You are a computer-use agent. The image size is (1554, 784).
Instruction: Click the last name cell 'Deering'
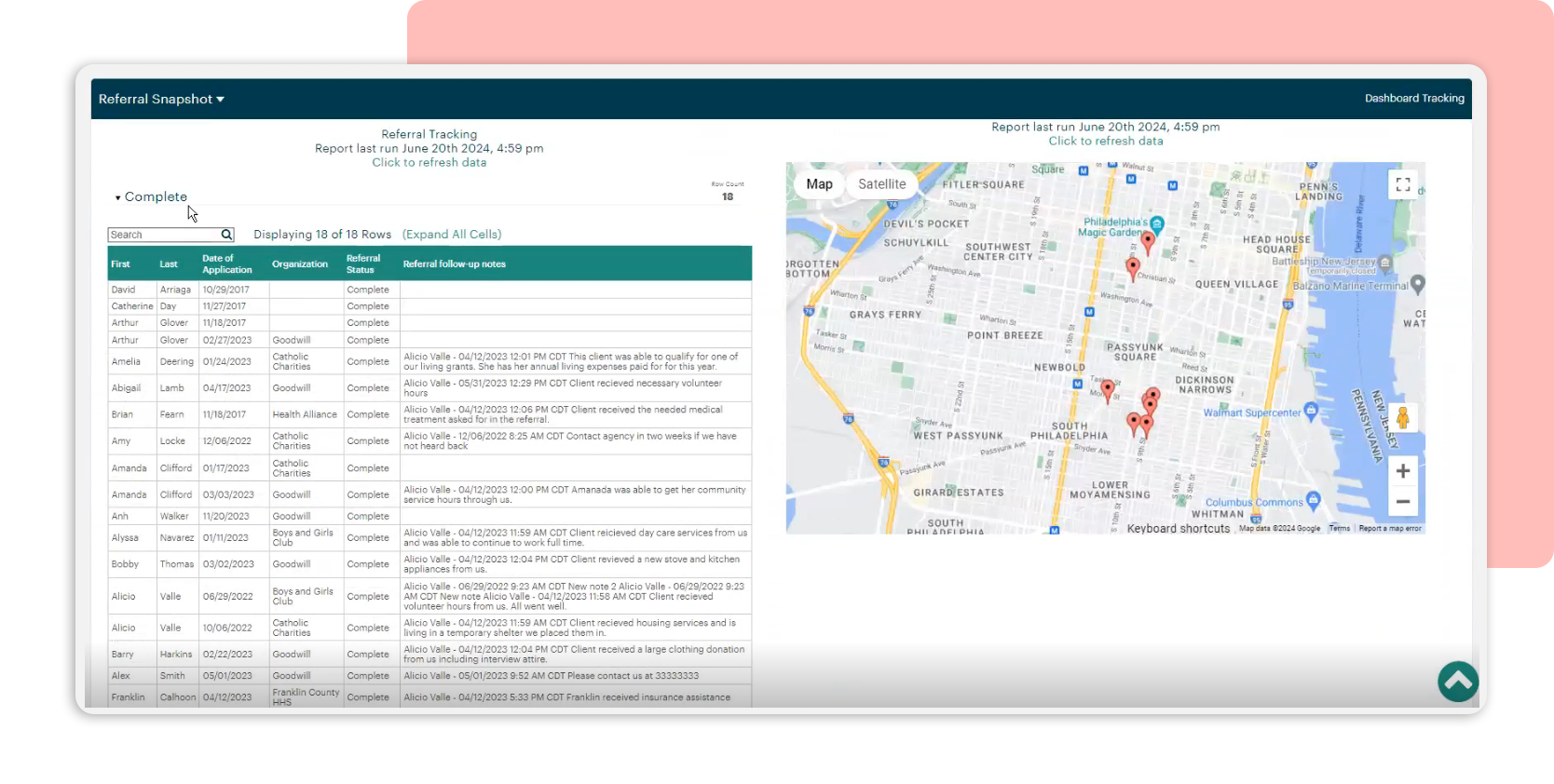coord(178,361)
